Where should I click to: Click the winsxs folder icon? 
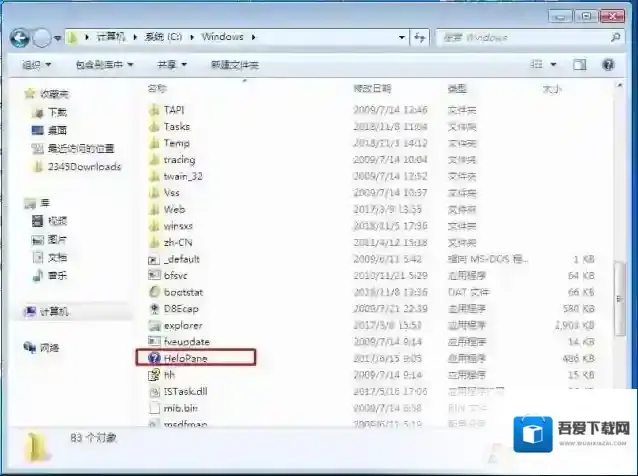(x=154, y=226)
